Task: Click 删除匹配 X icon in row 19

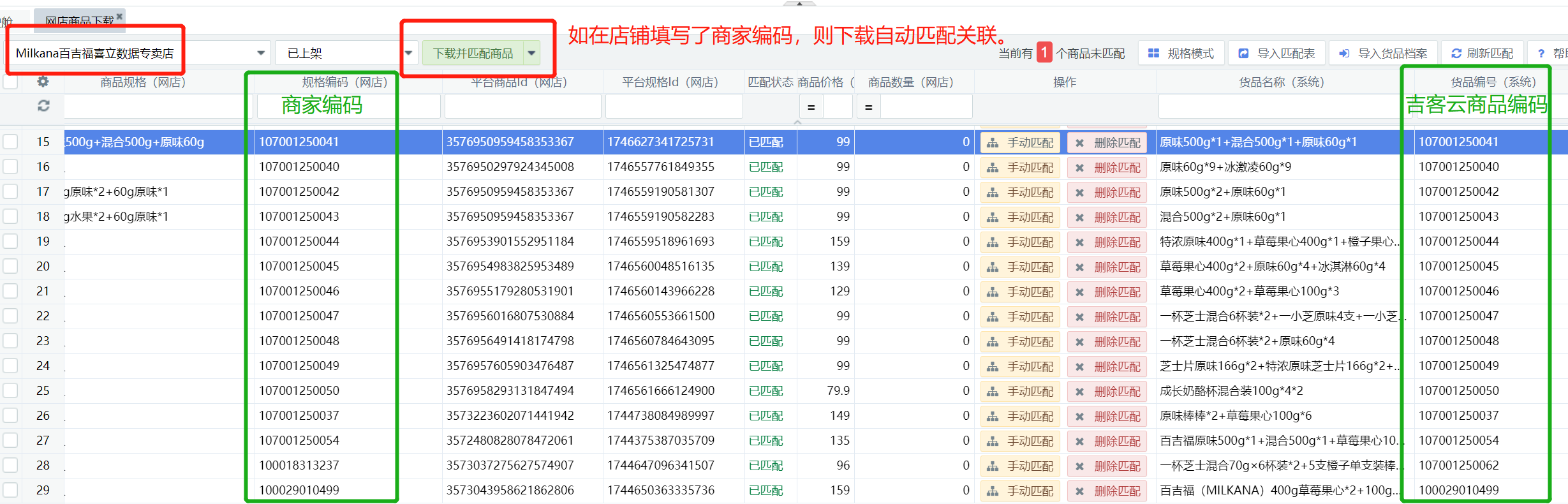Action: pyautogui.click(x=1079, y=242)
